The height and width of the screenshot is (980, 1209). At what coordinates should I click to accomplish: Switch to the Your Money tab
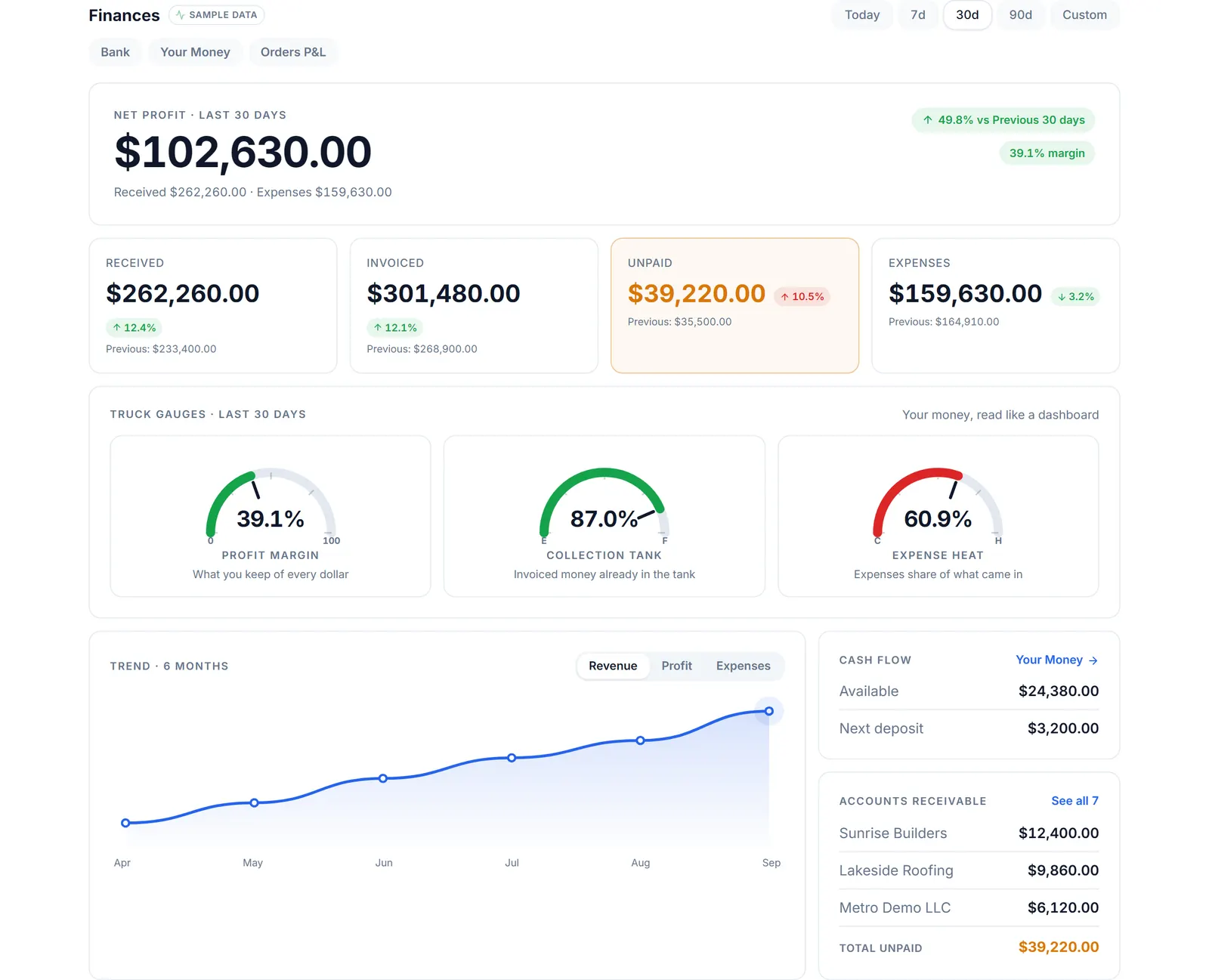point(195,52)
